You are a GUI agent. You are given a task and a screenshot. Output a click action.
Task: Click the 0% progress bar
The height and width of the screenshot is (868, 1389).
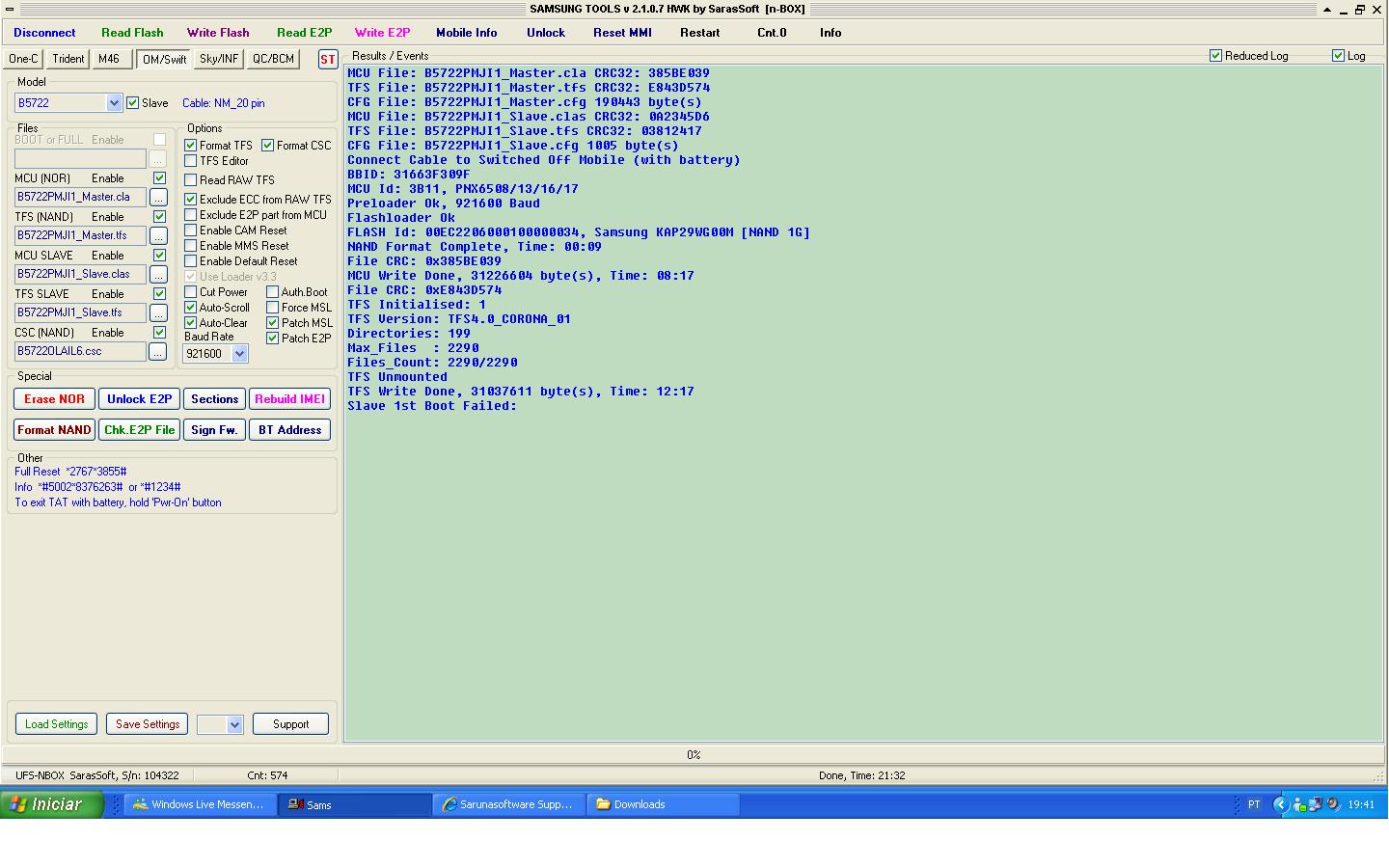693,755
